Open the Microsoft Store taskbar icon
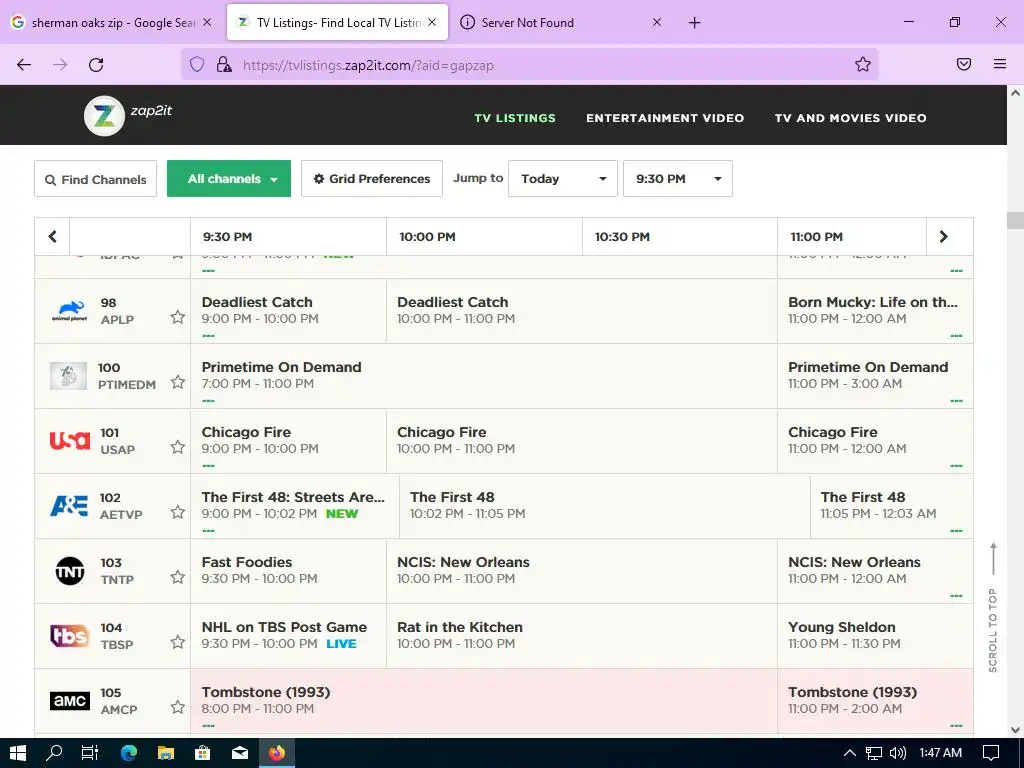Screen dimensions: 1024x768 (202, 753)
